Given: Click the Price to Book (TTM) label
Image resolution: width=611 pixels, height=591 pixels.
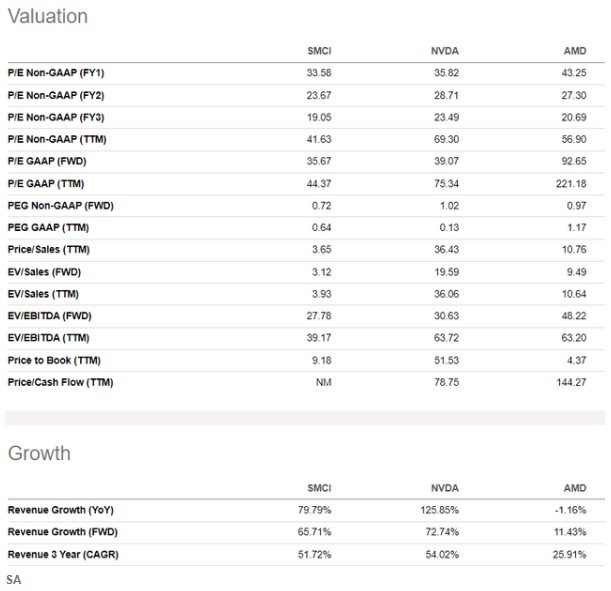Looking at the screenshot, I should 54,360.
